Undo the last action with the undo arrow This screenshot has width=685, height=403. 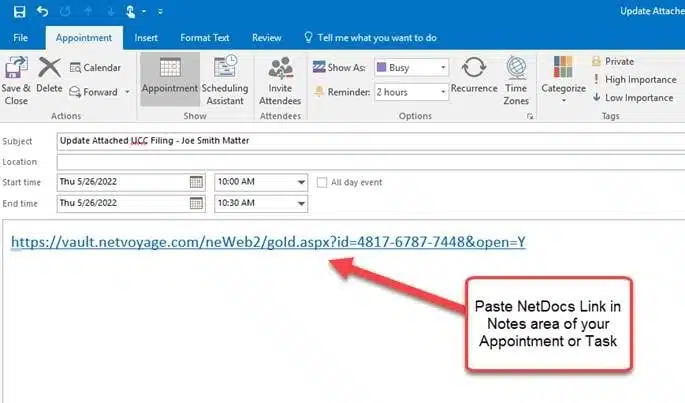point(42,11)
